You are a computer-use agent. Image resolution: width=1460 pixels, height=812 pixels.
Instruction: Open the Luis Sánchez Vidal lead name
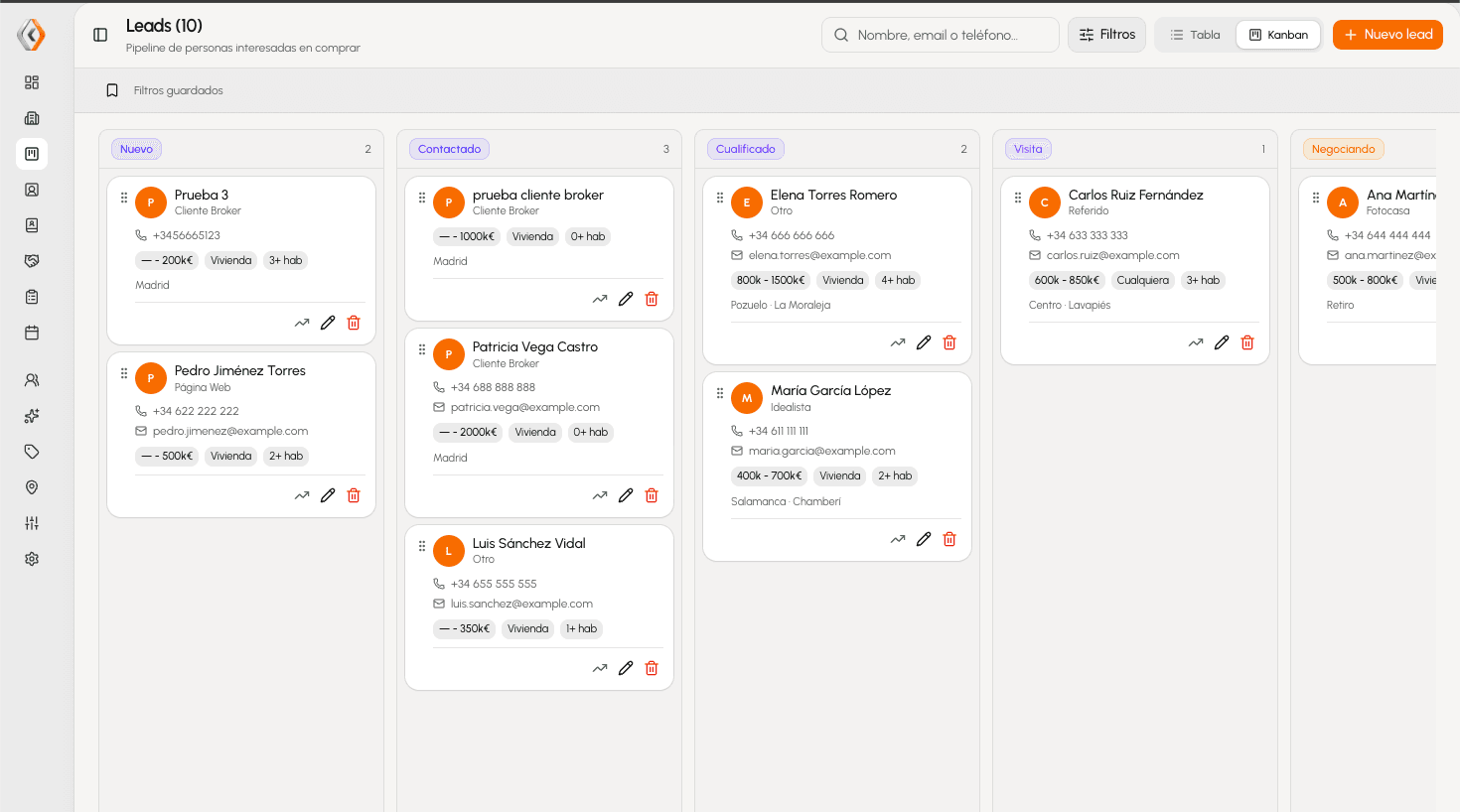529,544
